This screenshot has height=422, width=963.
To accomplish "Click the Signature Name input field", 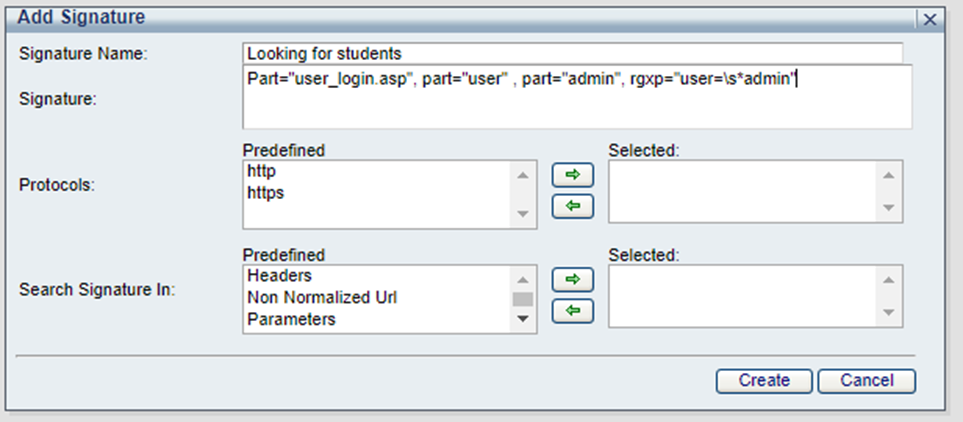I will (x=572, y=53).
